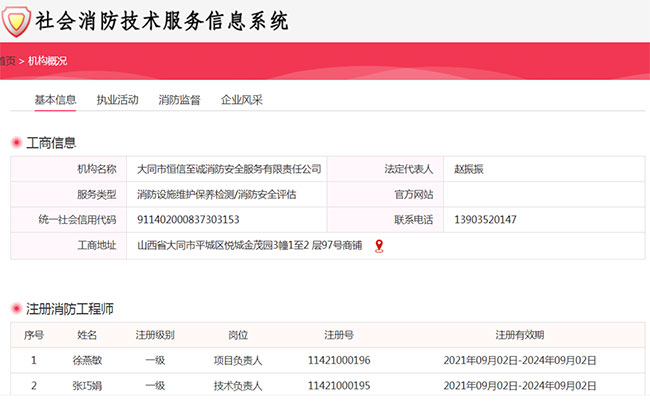
Task: Open the 执业活动 tab
Action: [x=117, y=100]
